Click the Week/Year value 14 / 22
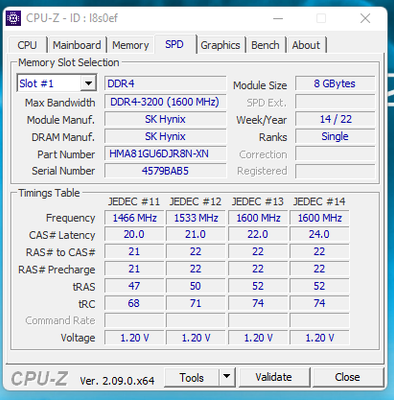The height and width of the screenshot is (400, 394). pyautogui.click(x=335, y=119)
